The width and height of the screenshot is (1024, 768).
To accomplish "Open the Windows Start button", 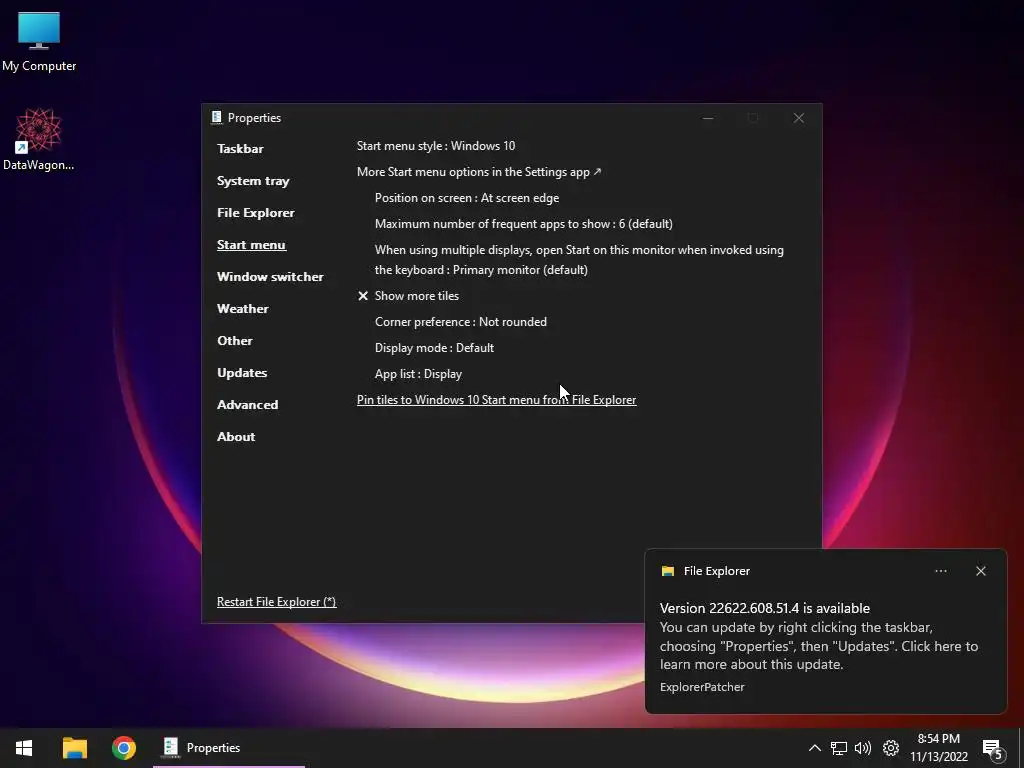I will [x=24, y=748].
